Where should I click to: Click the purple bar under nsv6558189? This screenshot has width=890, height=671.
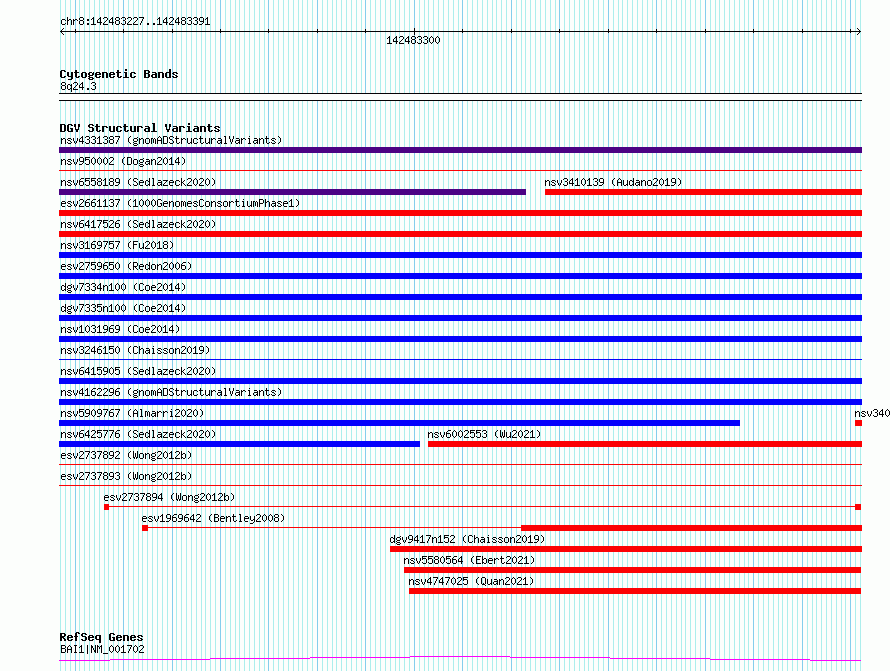292,192
